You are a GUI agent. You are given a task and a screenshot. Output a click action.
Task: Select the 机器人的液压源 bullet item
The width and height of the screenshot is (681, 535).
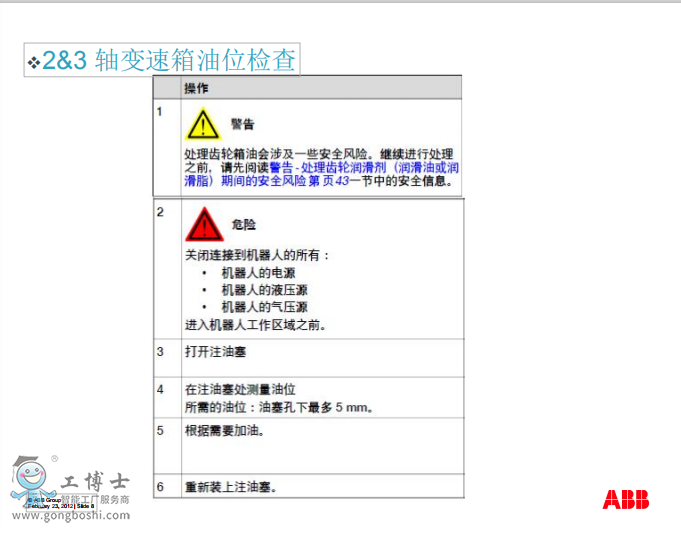(264, 290)
